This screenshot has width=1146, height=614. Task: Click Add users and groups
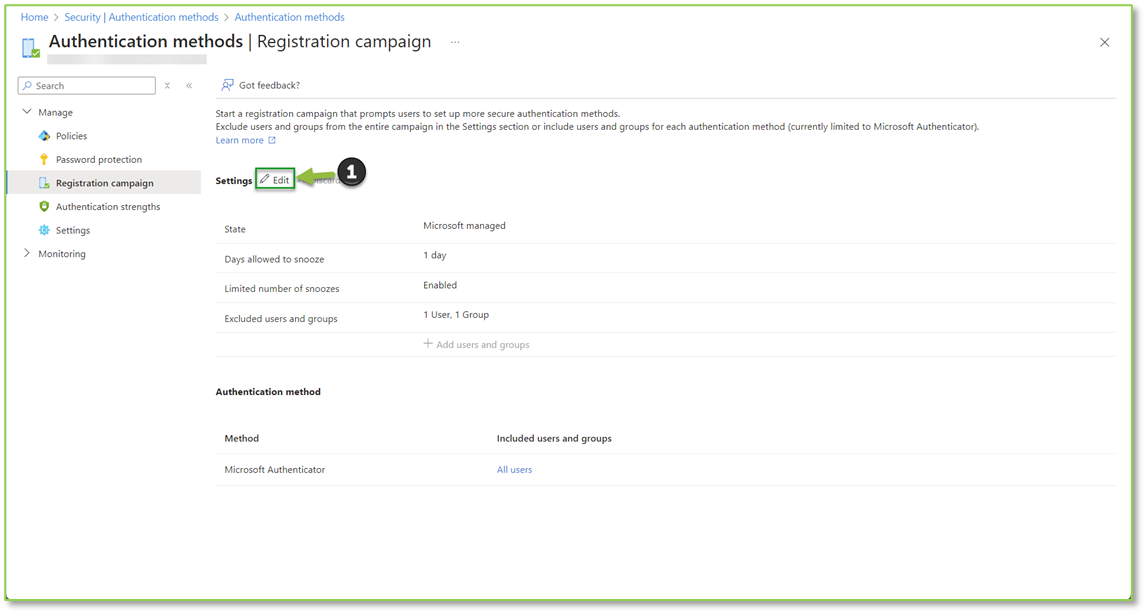(476, 344)
